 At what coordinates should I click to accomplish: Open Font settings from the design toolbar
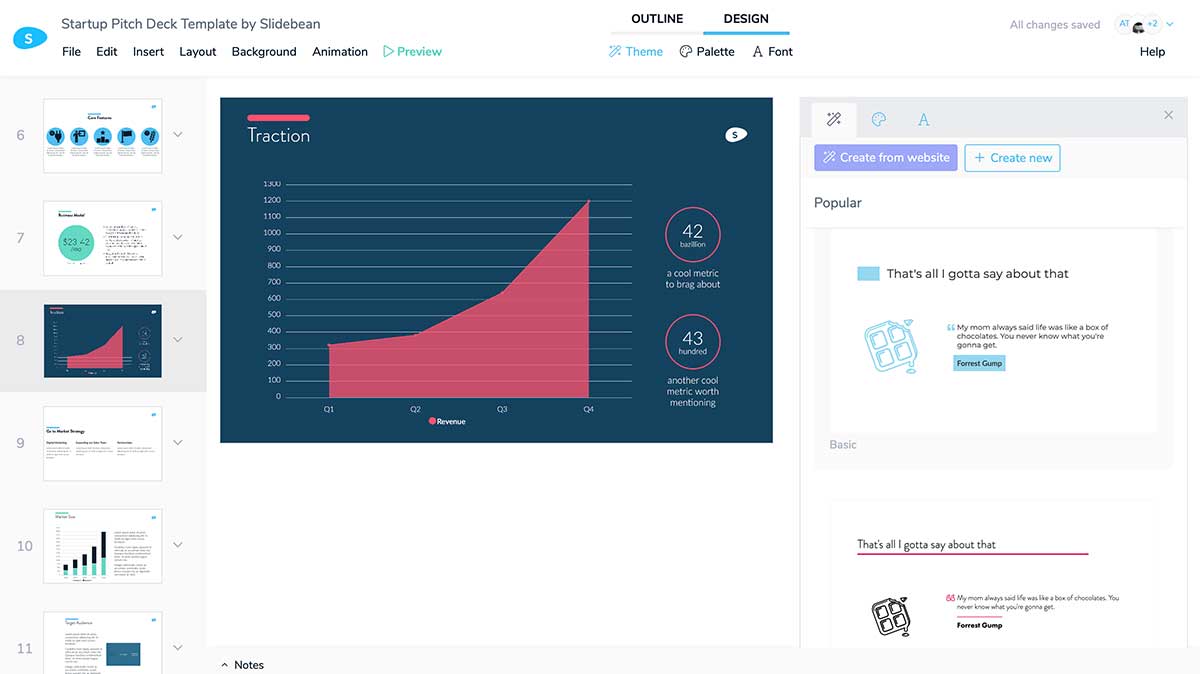(772, 51)
